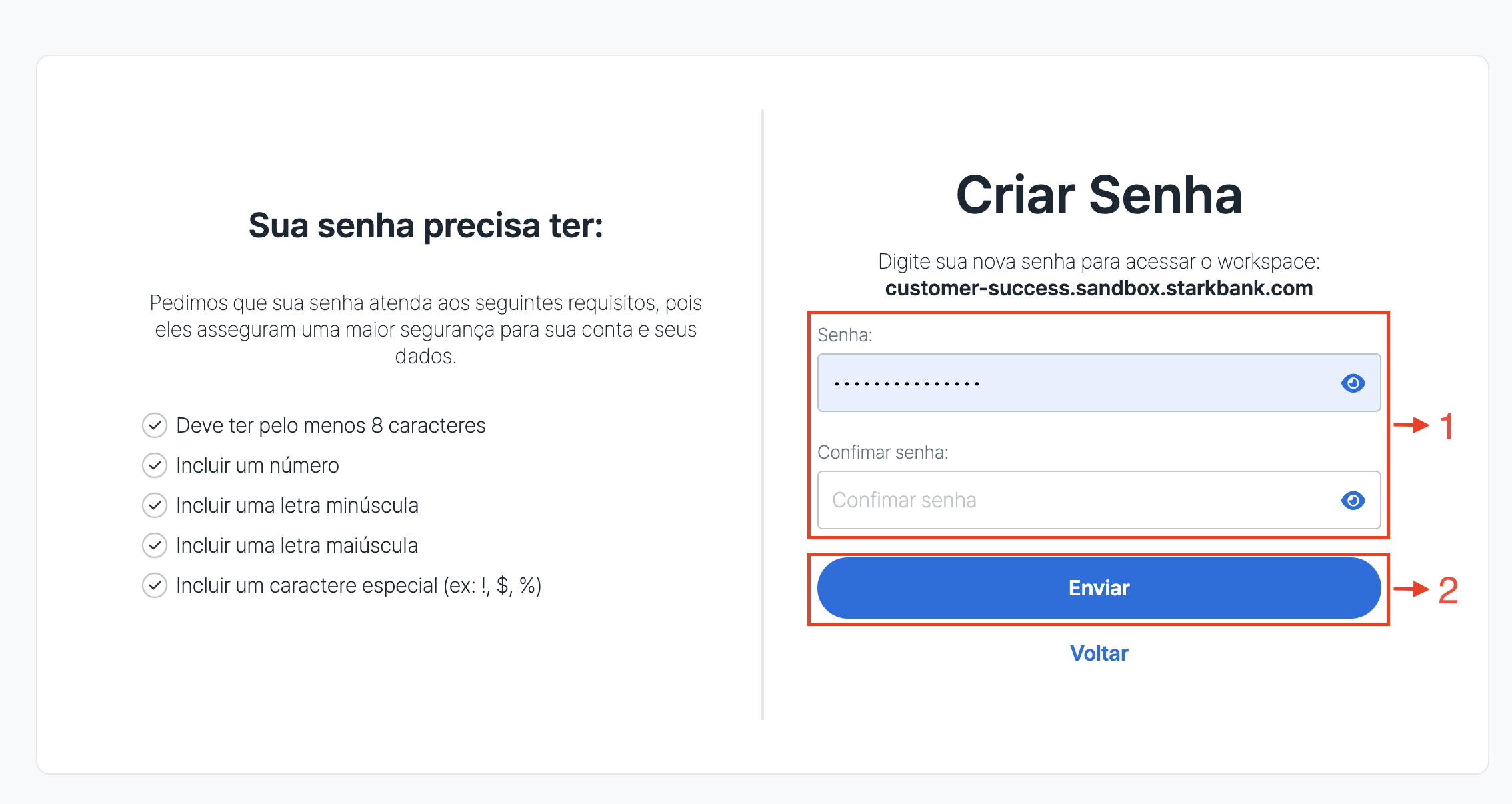
Task: Click checkmark icon for letra minúscula rule
Action: (x=155, y=505)
